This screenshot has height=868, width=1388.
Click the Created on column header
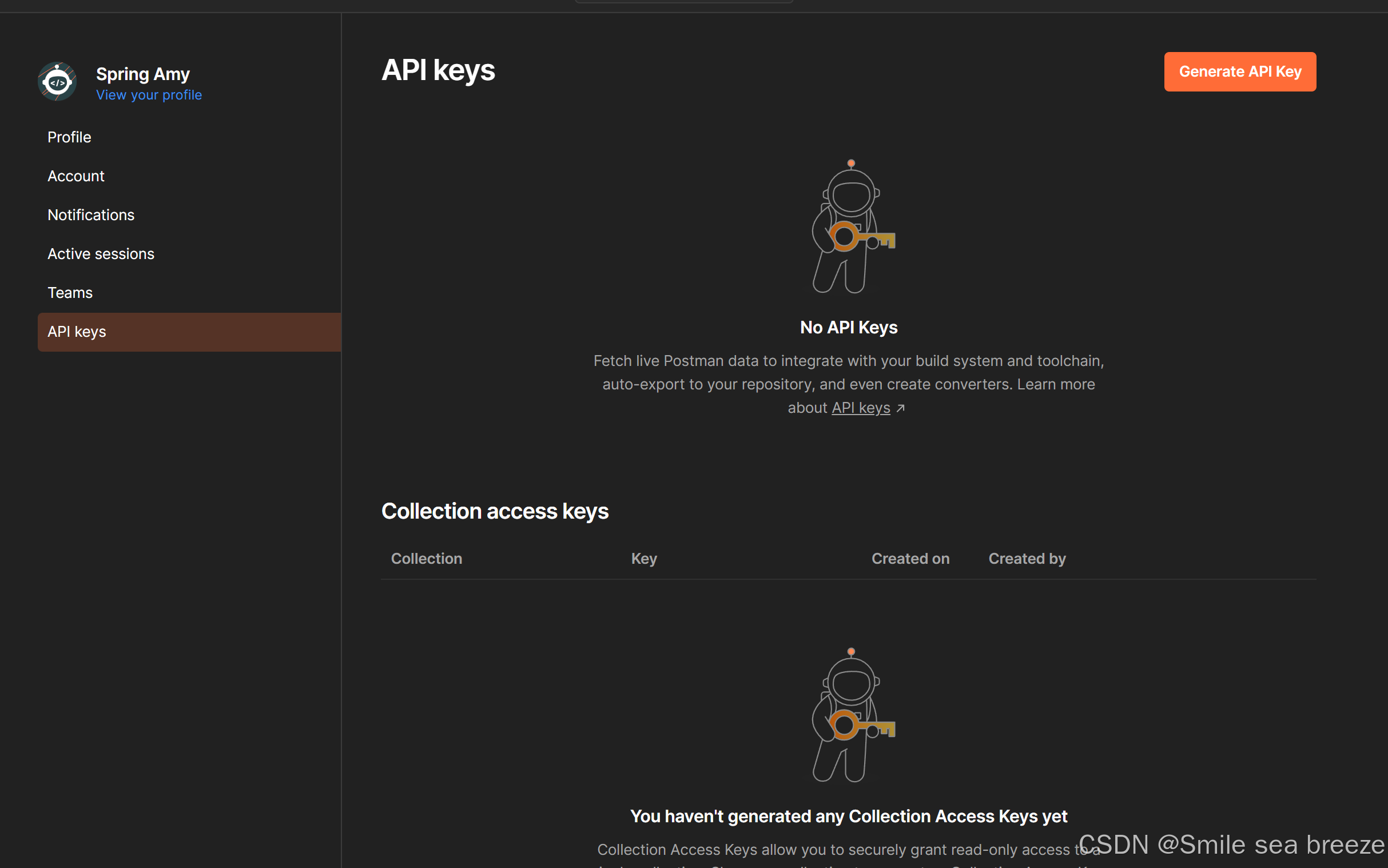point(910,559)
